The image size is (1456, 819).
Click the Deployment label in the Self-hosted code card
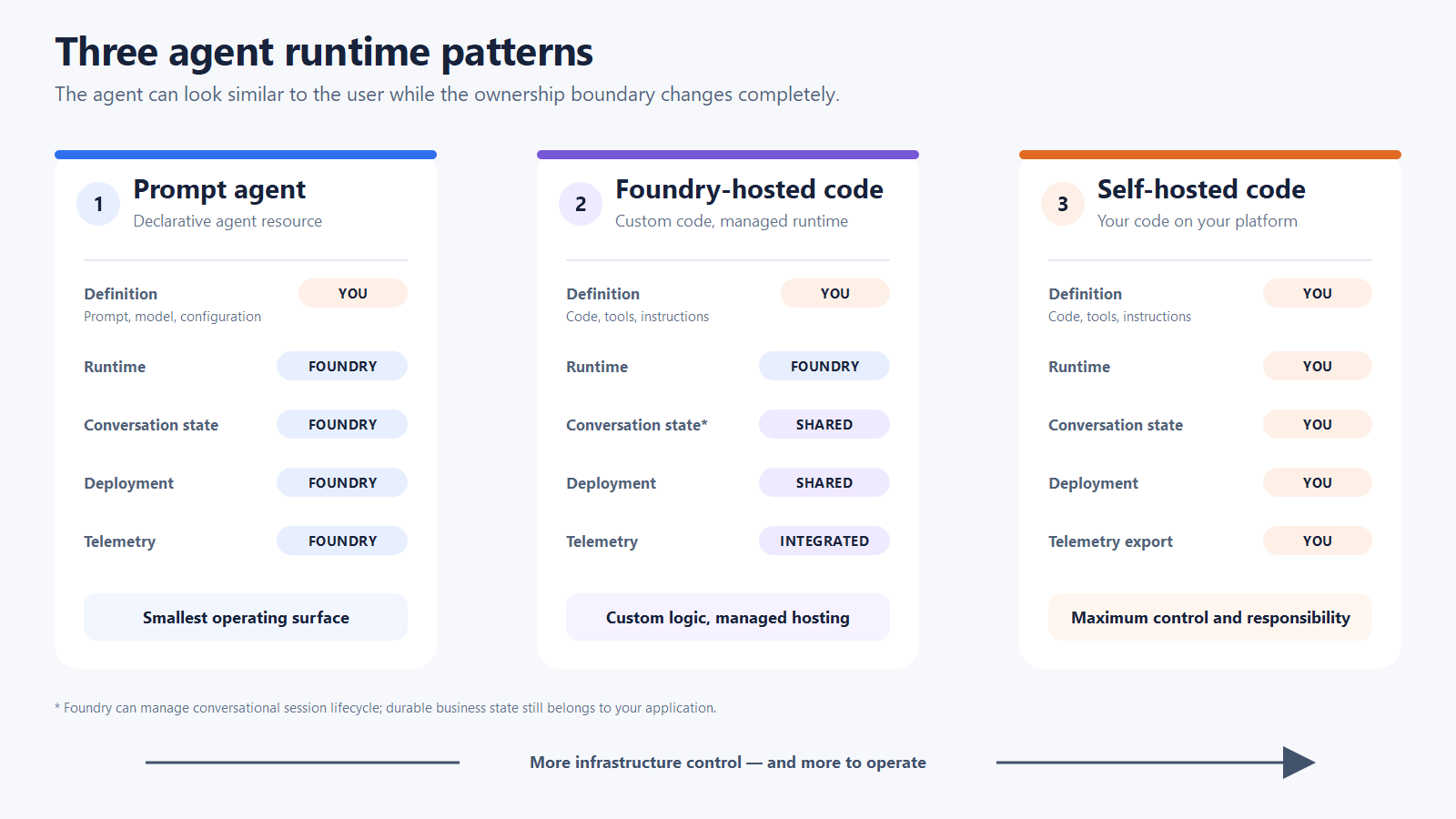(1093, 483)
